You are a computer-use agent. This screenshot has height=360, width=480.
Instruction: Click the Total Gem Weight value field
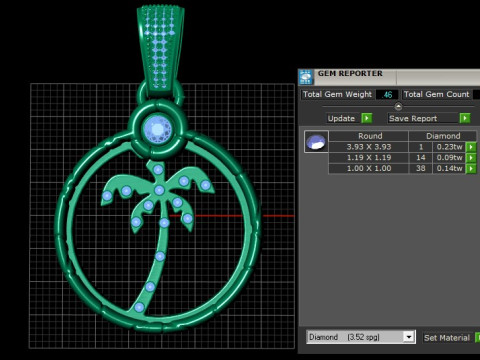coord(387,95)
